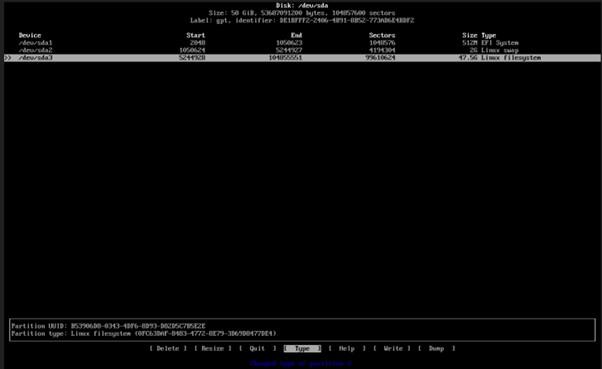Select the Quit menu option
The image size is (602, 369).
pos(258,348)
